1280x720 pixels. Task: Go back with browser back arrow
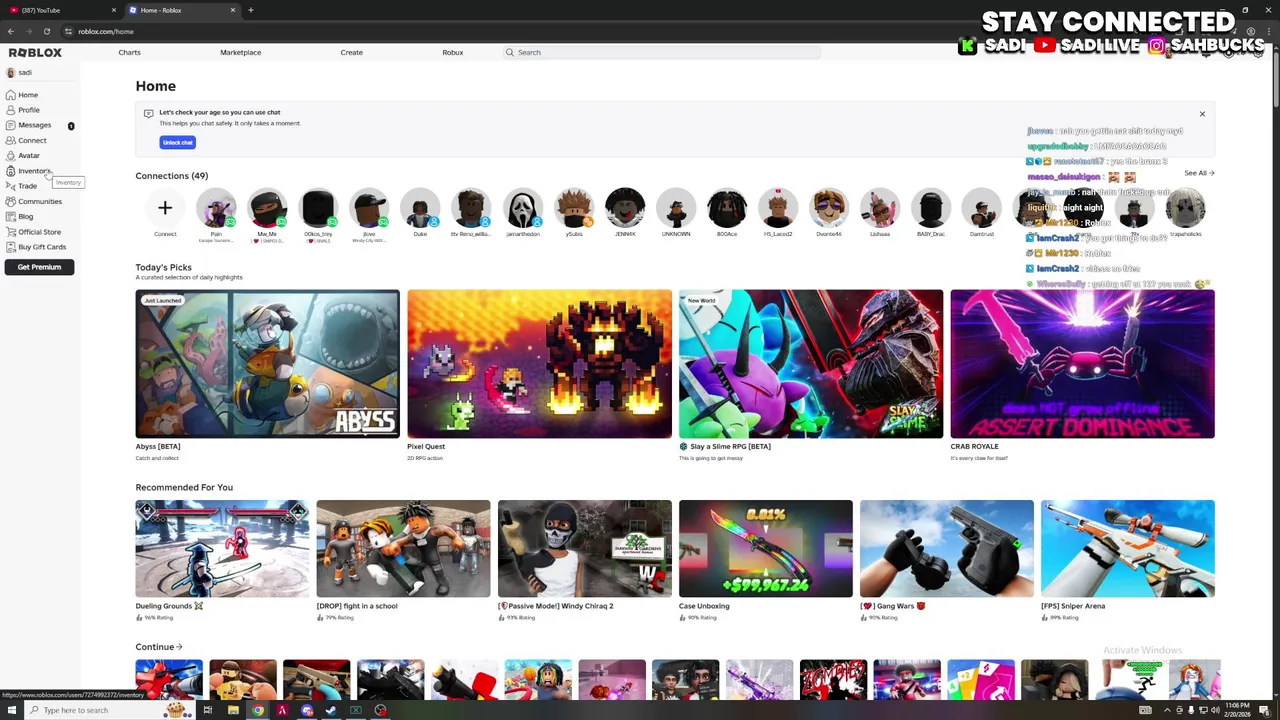pos(11,31)
